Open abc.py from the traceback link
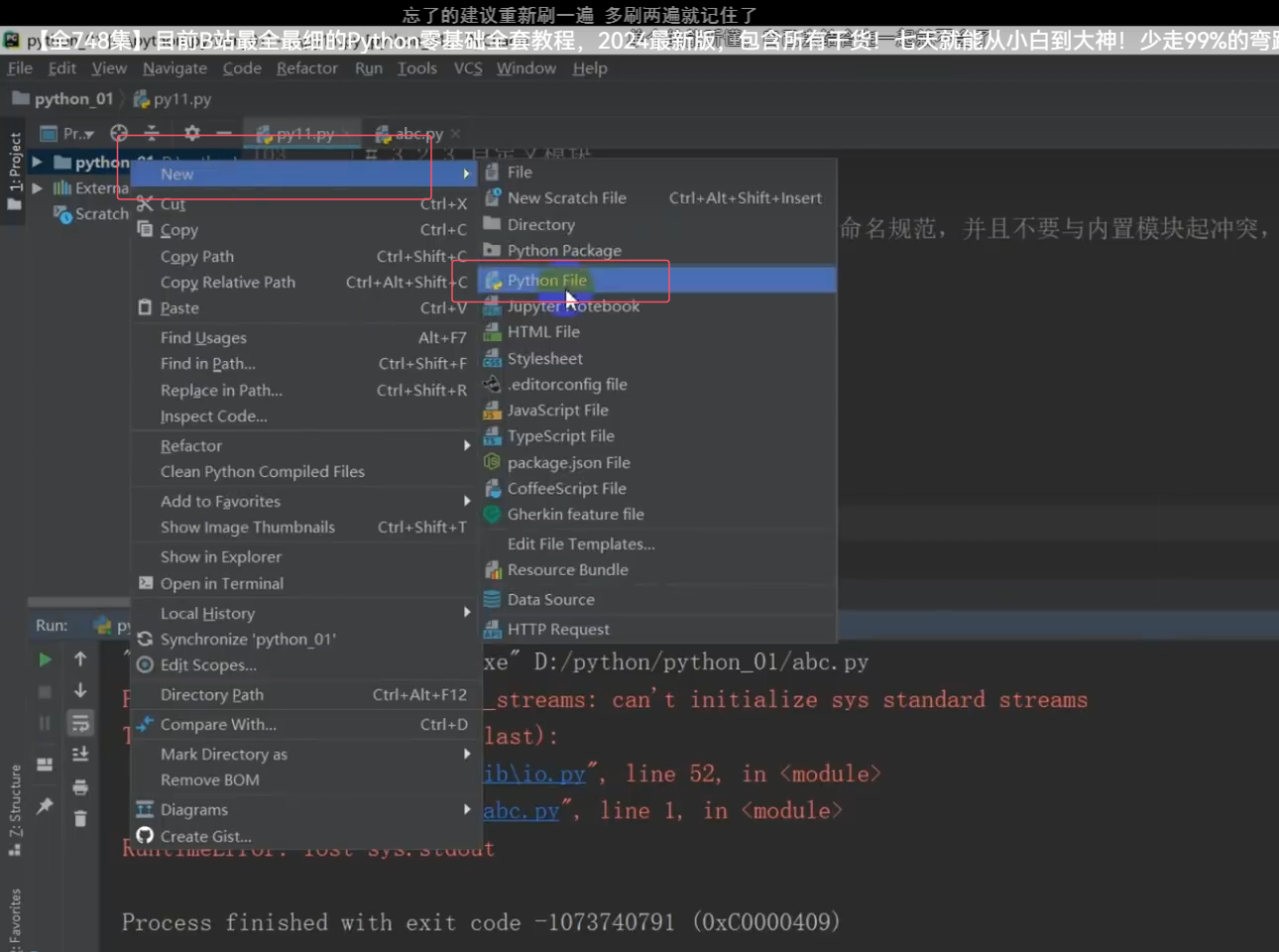Image resolution: width=1279 pixels, height=952 pixels. pyautogui.click(x=522, y=810)
